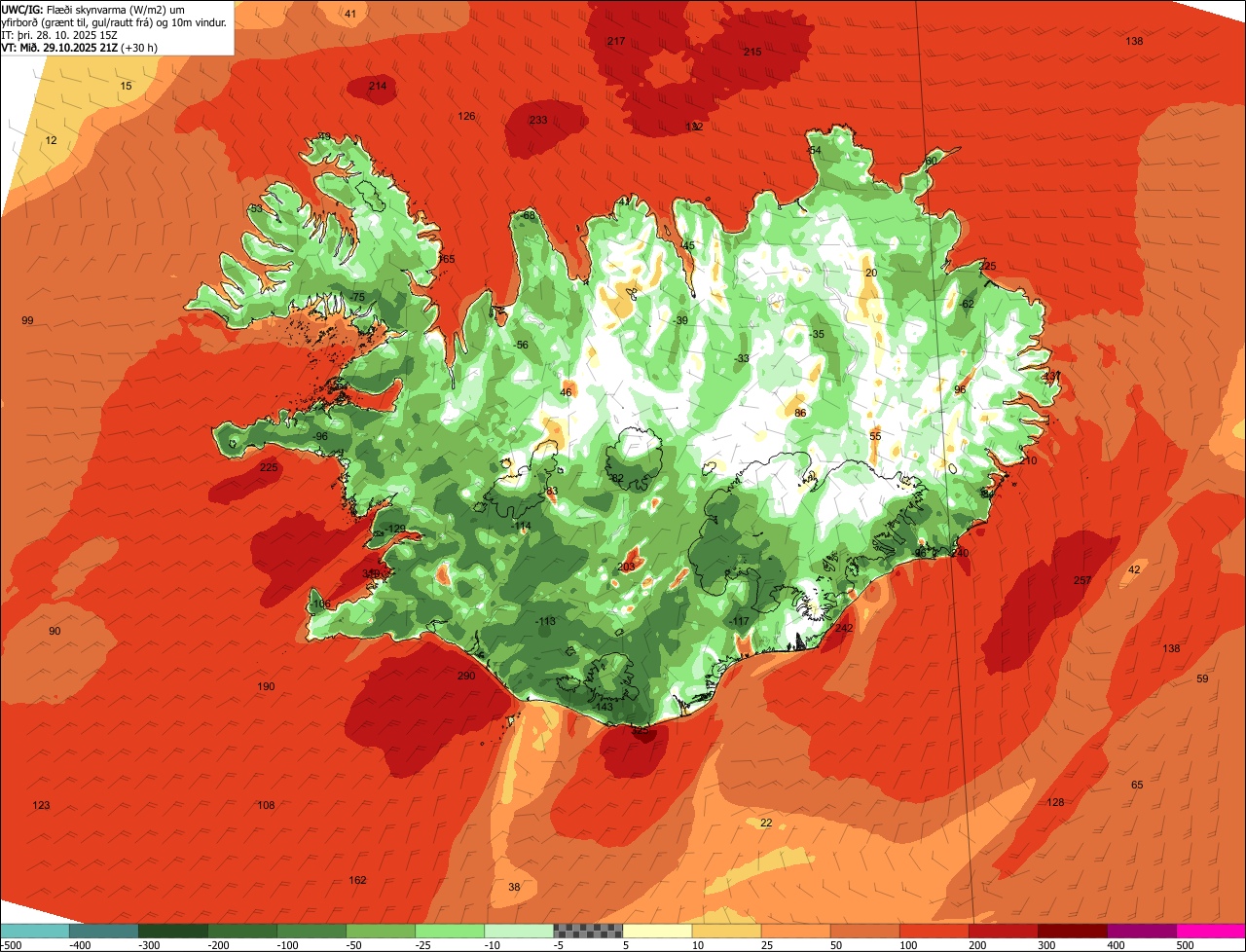This screenshot has width=1246, height=952.
Task: Click the map value 42 in the east sea
Action: click(x=1134, y=569)
